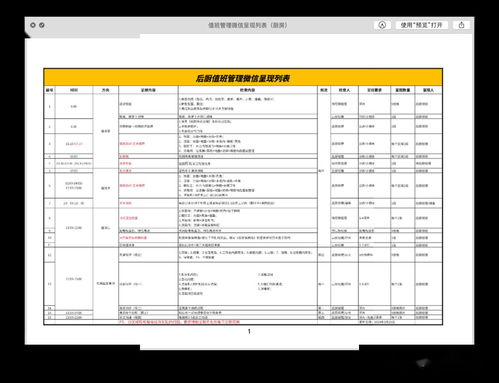Open the Share menu icon
Image resolution: width=499 pixels, height=383 pixels.
coord(461,25)
